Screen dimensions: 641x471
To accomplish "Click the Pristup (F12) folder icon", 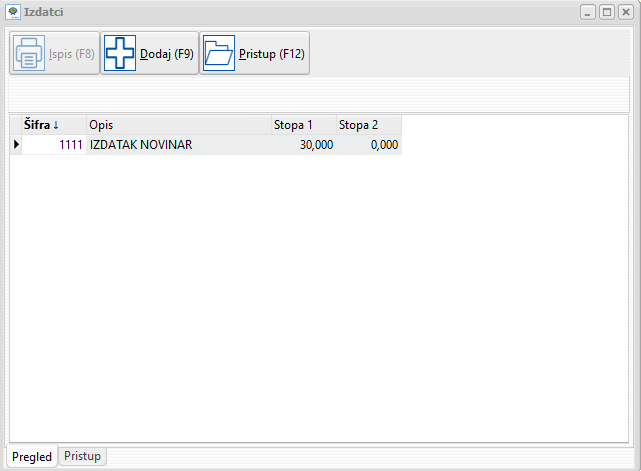I will coord(219,53).
